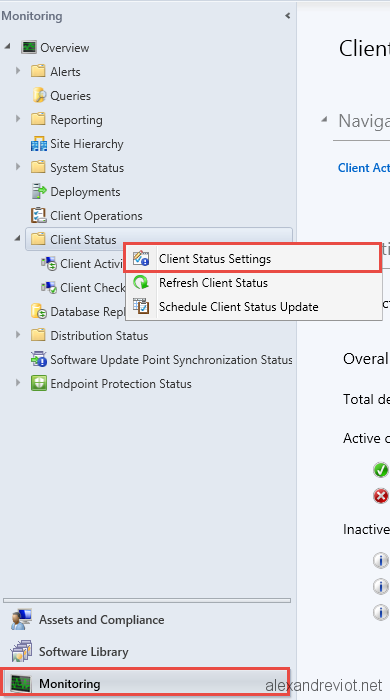Click the Schedule Client Status Update icon
This screenshot has height=700, width=390.
(141, 307)
